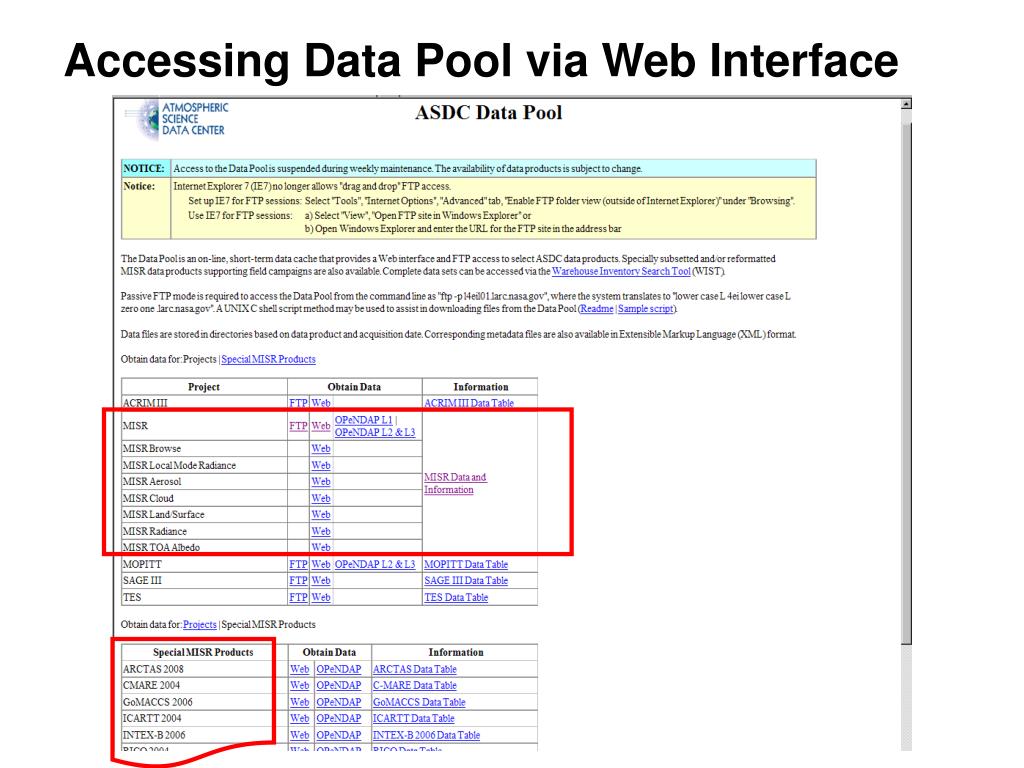Open FTP link for TES

pyautogui.click(x=298, y=598)
